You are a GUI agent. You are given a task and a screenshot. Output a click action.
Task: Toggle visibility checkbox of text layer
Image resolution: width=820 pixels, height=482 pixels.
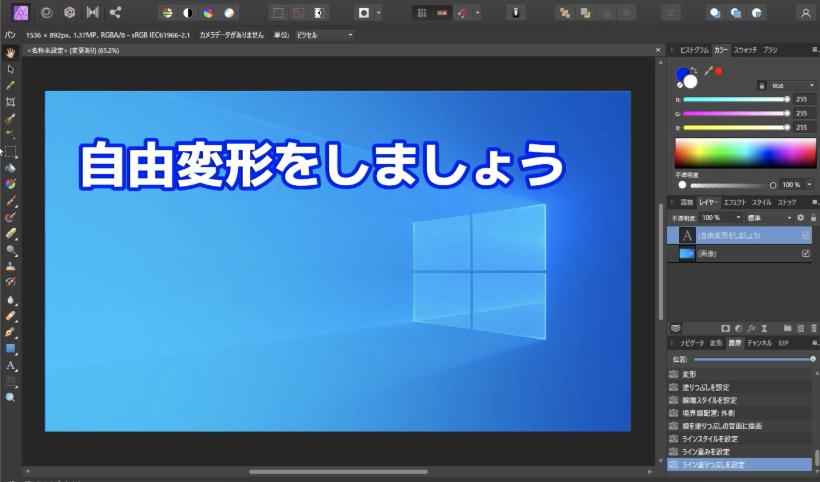(x=806, y=235)
